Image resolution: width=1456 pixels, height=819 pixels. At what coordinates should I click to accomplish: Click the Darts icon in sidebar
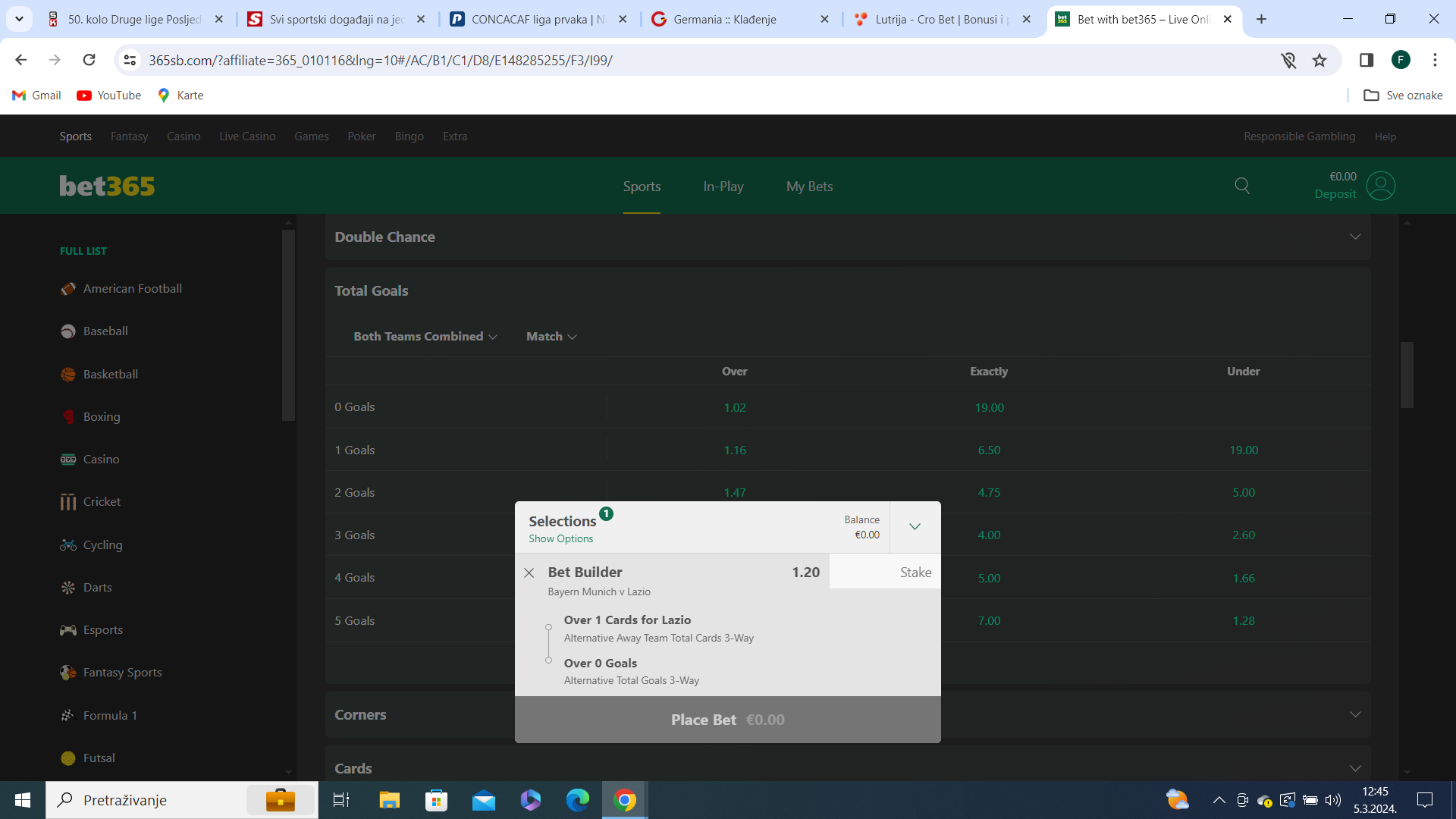[68, 588]
